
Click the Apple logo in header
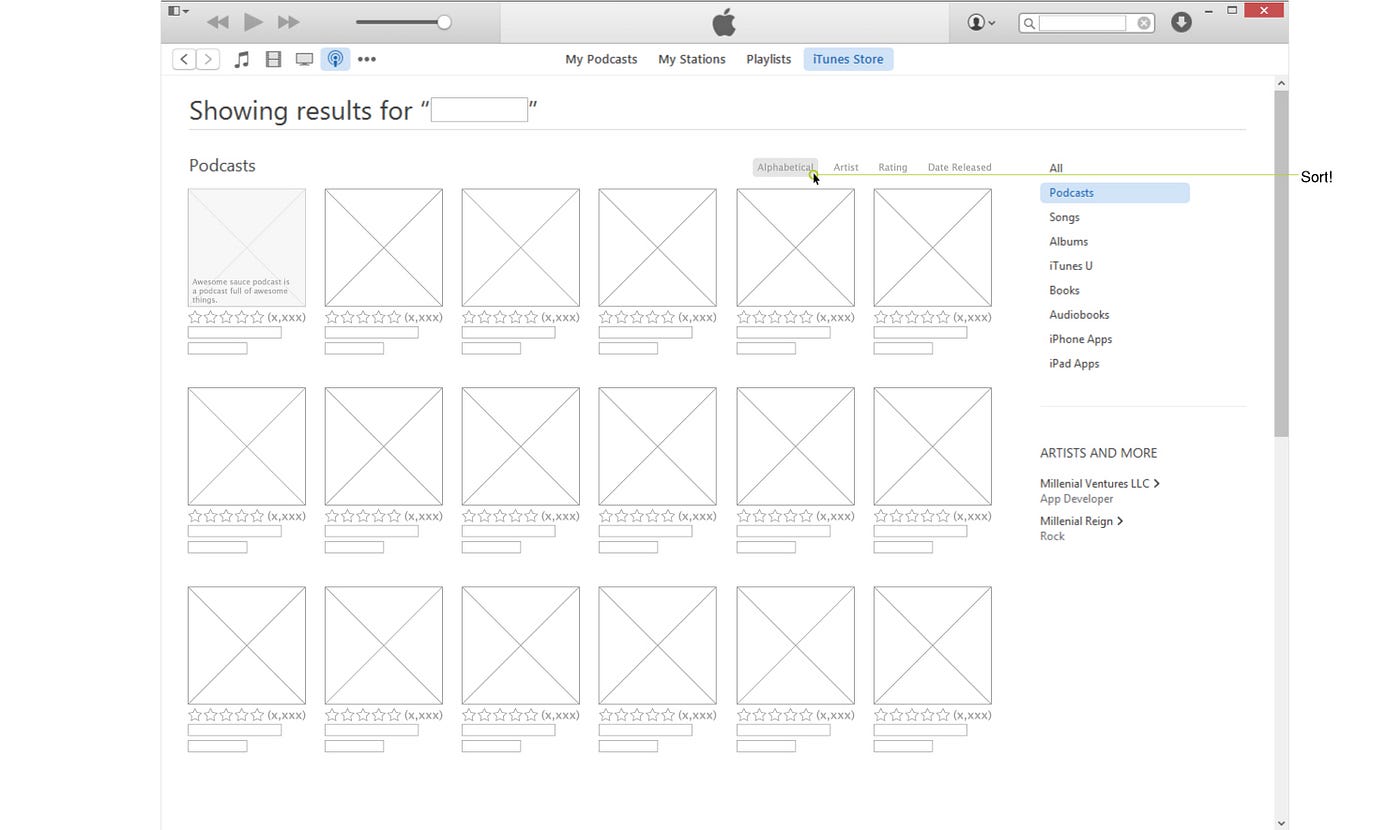tap(724, 22)
